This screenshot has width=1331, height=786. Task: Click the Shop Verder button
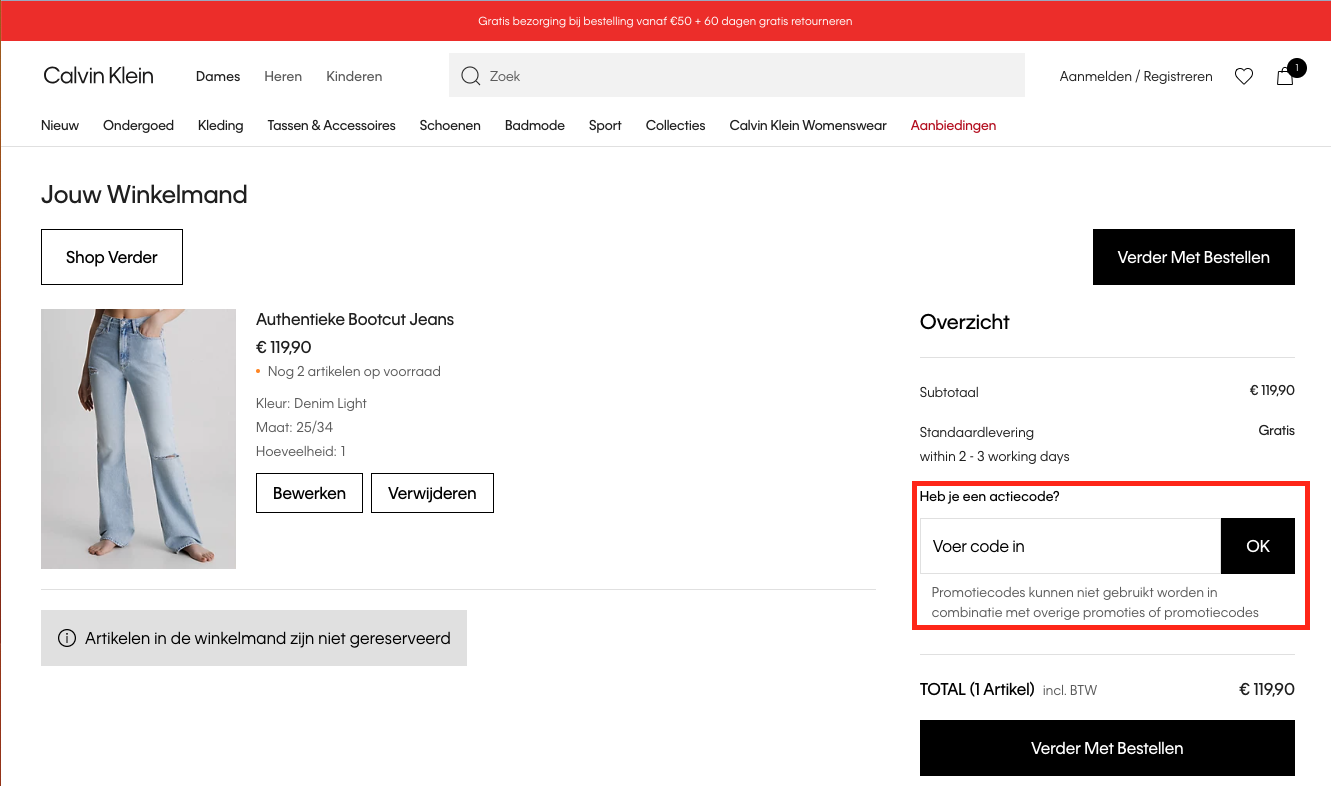click(x=112, y=257)
